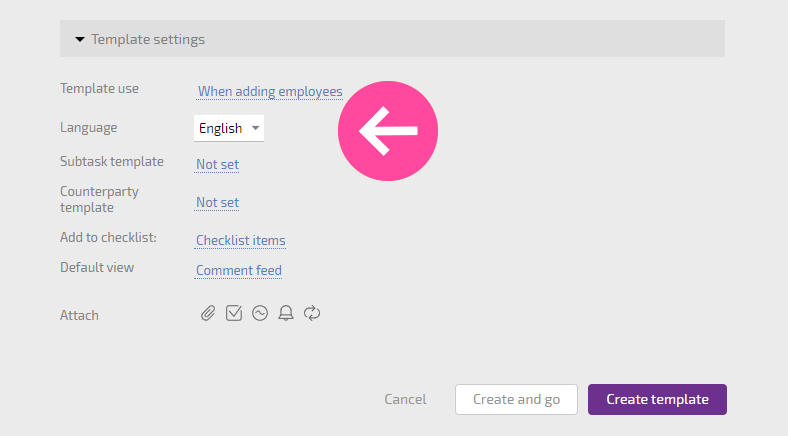This screenshot has height=436, width=788.
Task: Click the Template settings title text
Action: tap(148, 39)
